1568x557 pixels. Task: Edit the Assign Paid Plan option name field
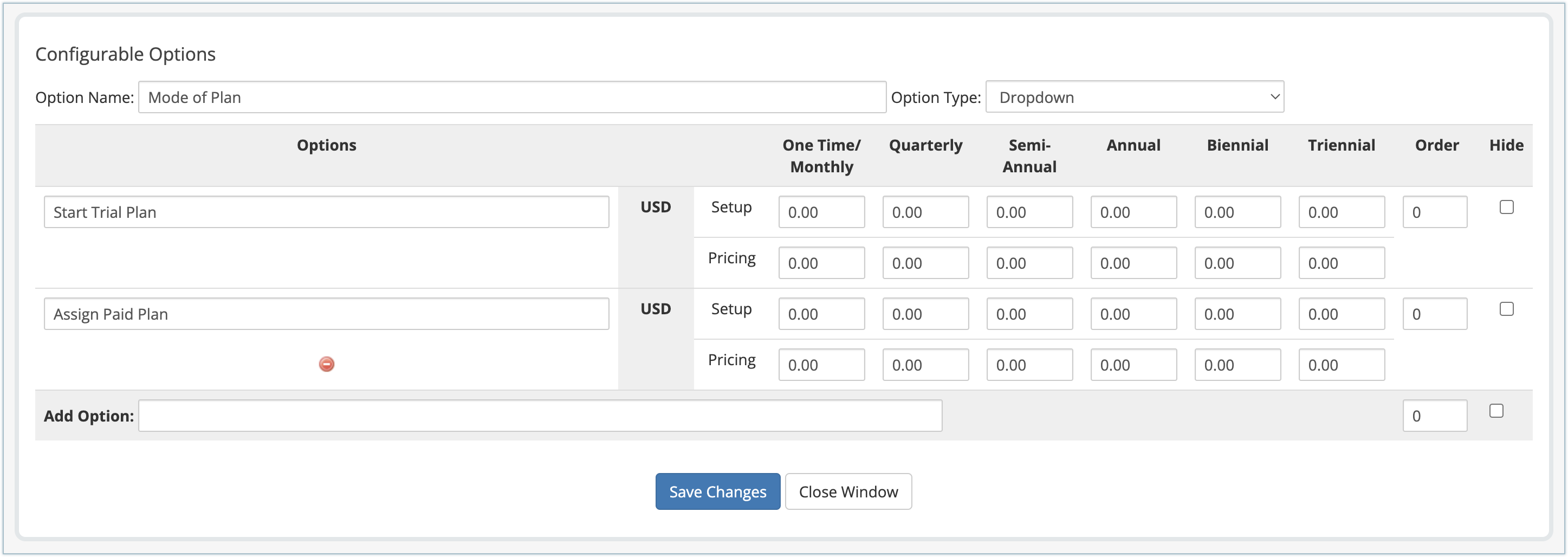326,314
